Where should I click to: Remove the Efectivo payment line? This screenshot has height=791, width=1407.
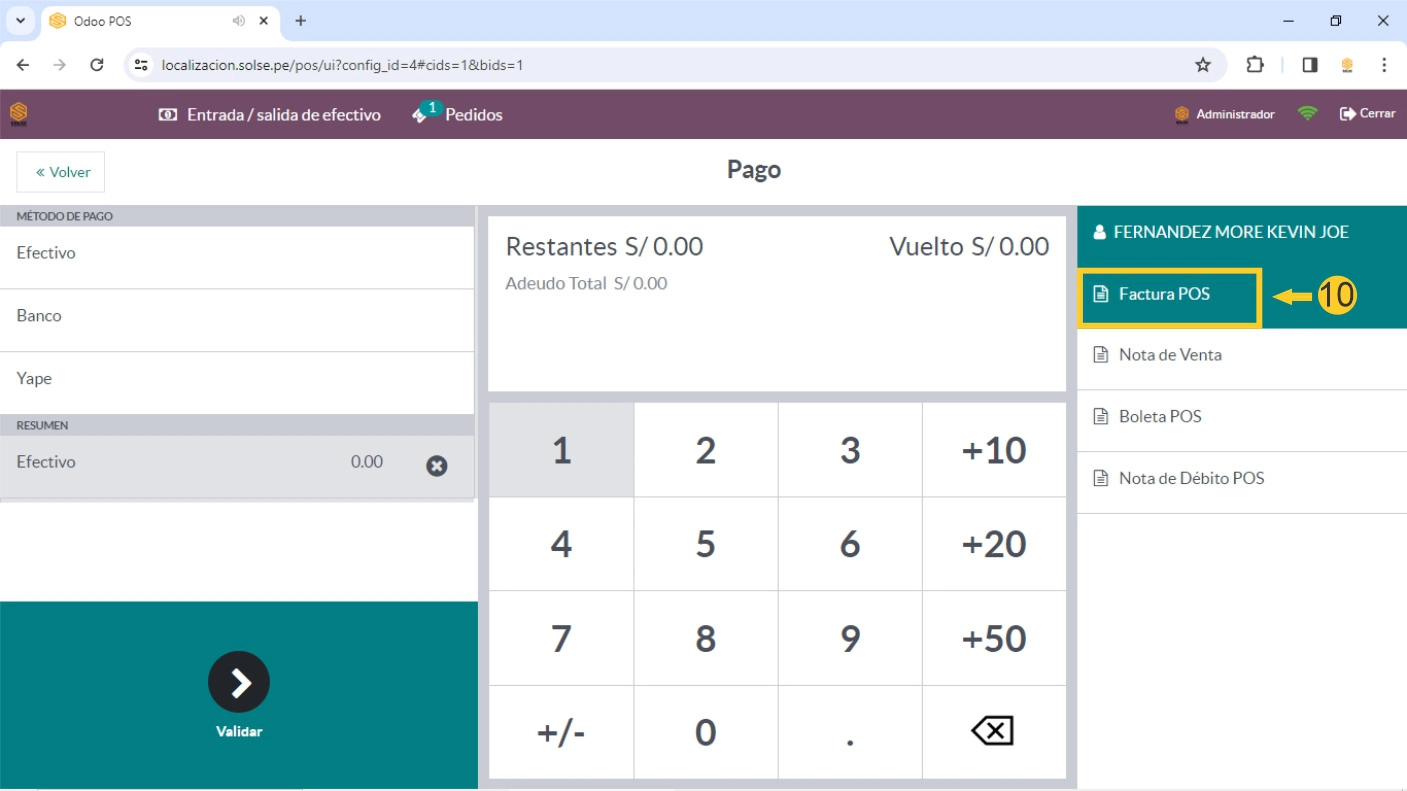tap(437, 465)
